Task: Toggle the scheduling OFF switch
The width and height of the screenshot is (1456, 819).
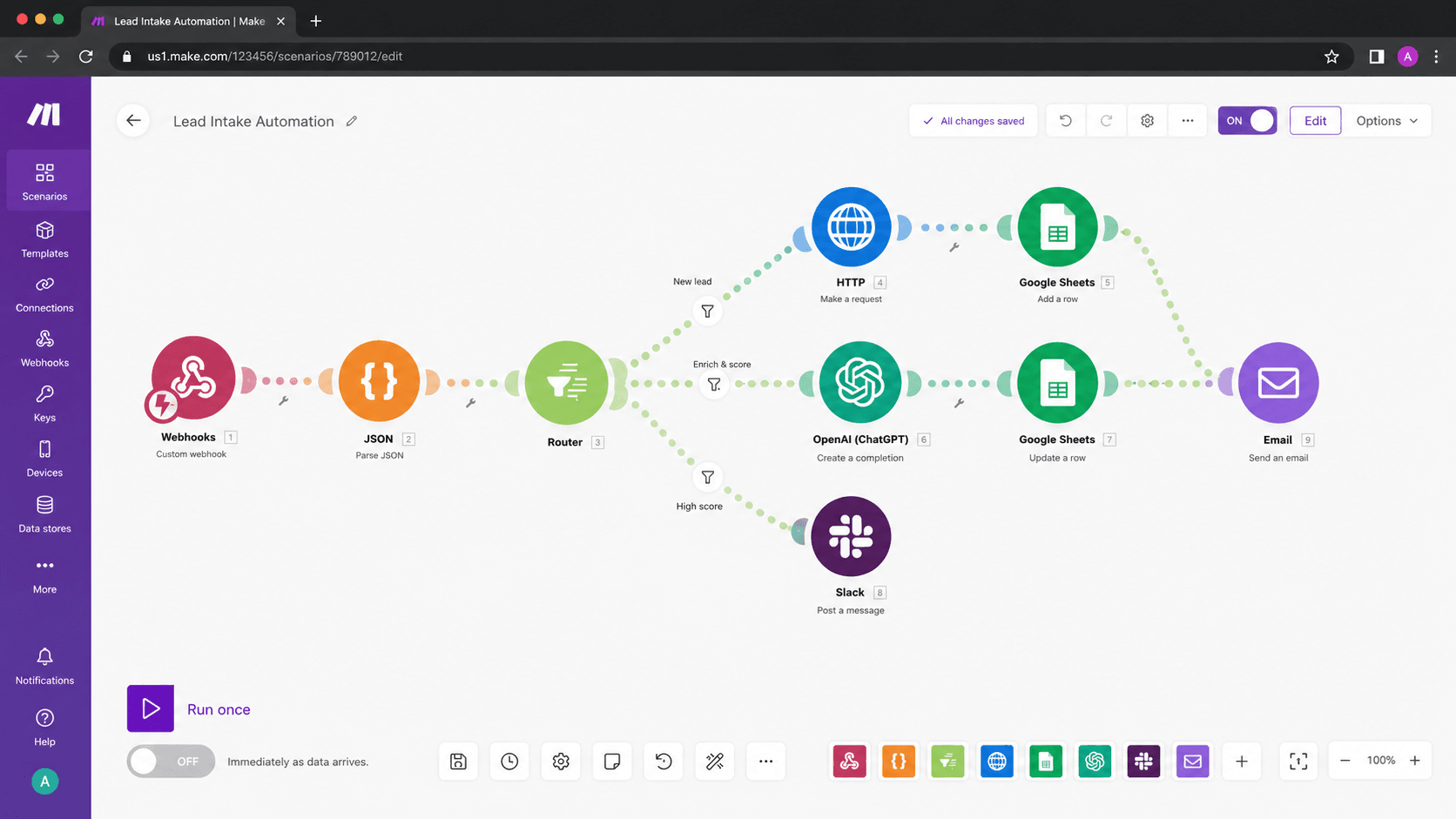Action: point(171,761)
